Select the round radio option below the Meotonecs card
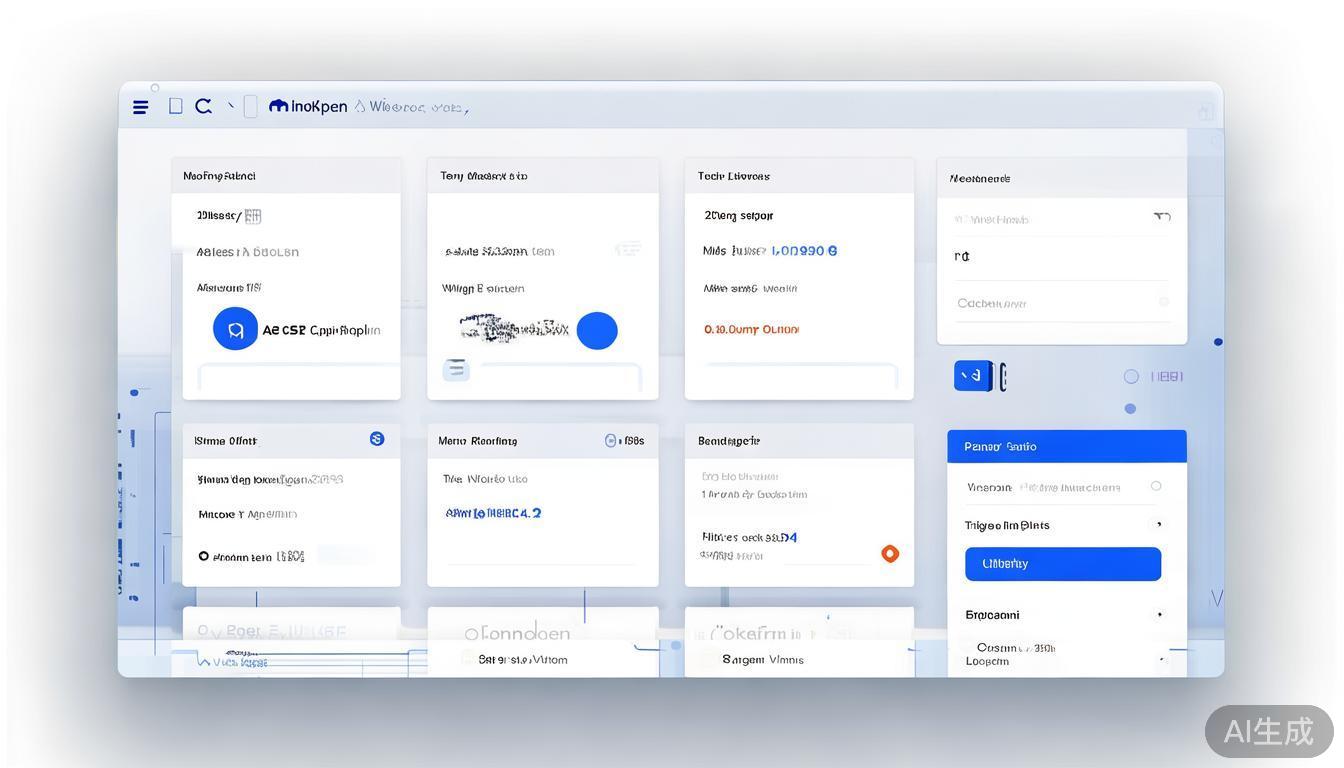Image resolution: width=1344 pixels, height=768 pixels. [x=1131, y=377]
